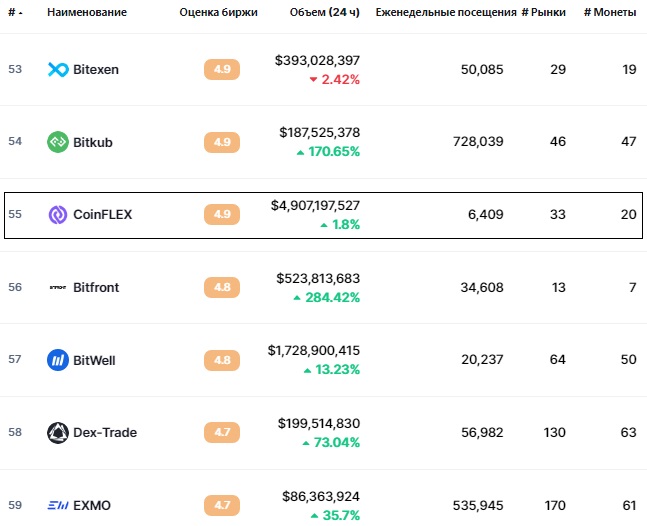Select weekly visits value 20,237

pos(482,360)
